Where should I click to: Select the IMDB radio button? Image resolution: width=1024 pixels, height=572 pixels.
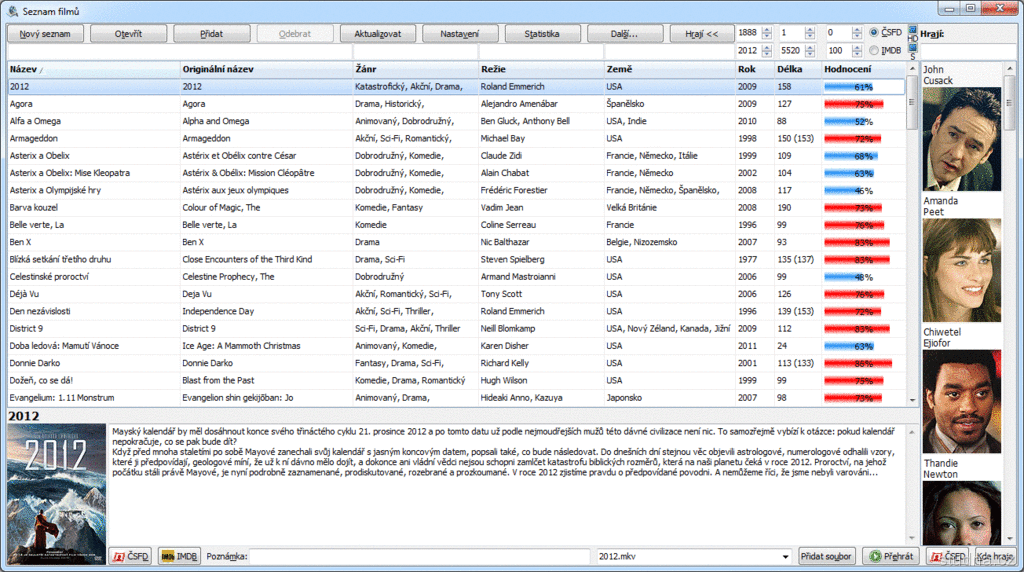pyautogui.click(x=876, y=50)
